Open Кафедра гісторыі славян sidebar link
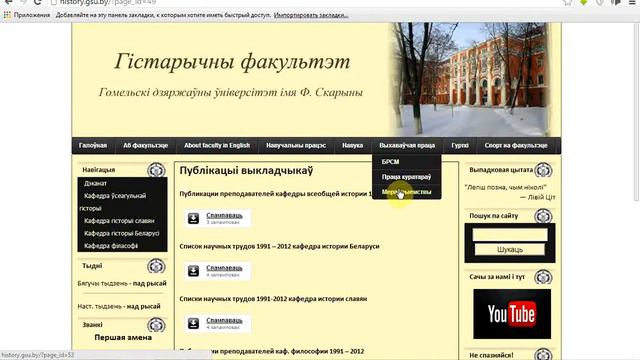The width and height of the screenshot is (640, 360). [119, 221]
